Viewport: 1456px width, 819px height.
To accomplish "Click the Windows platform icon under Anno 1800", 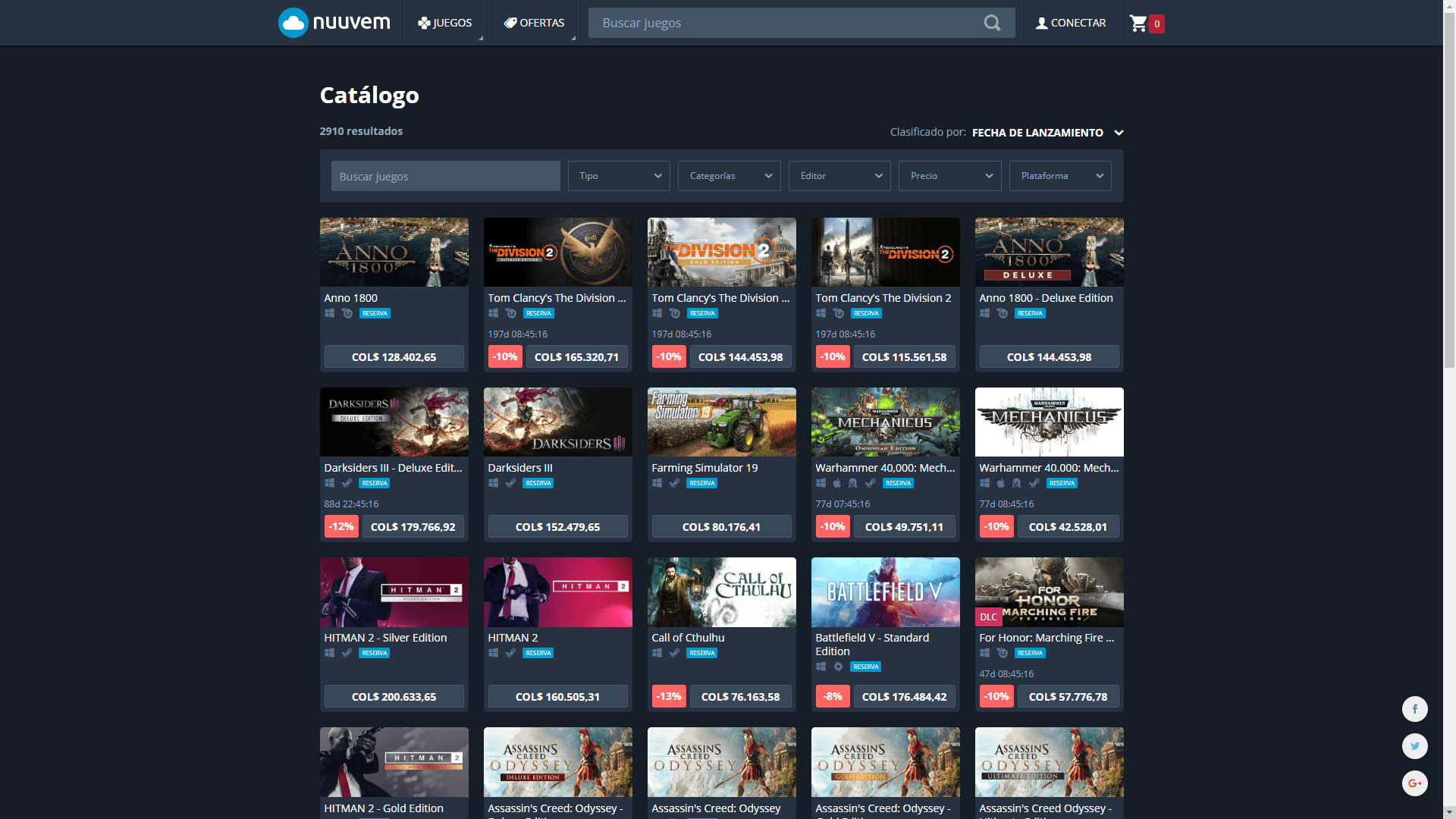I will pyautogui.click(x=329, y=313).
